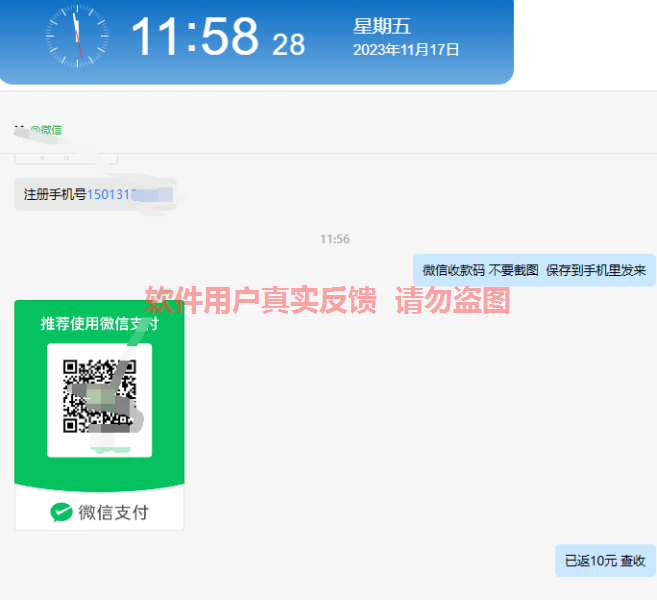The height and width of the screenshot is (600, 657).
Task: Click the weekday text 星期五
Action: [x=382, y=26]
